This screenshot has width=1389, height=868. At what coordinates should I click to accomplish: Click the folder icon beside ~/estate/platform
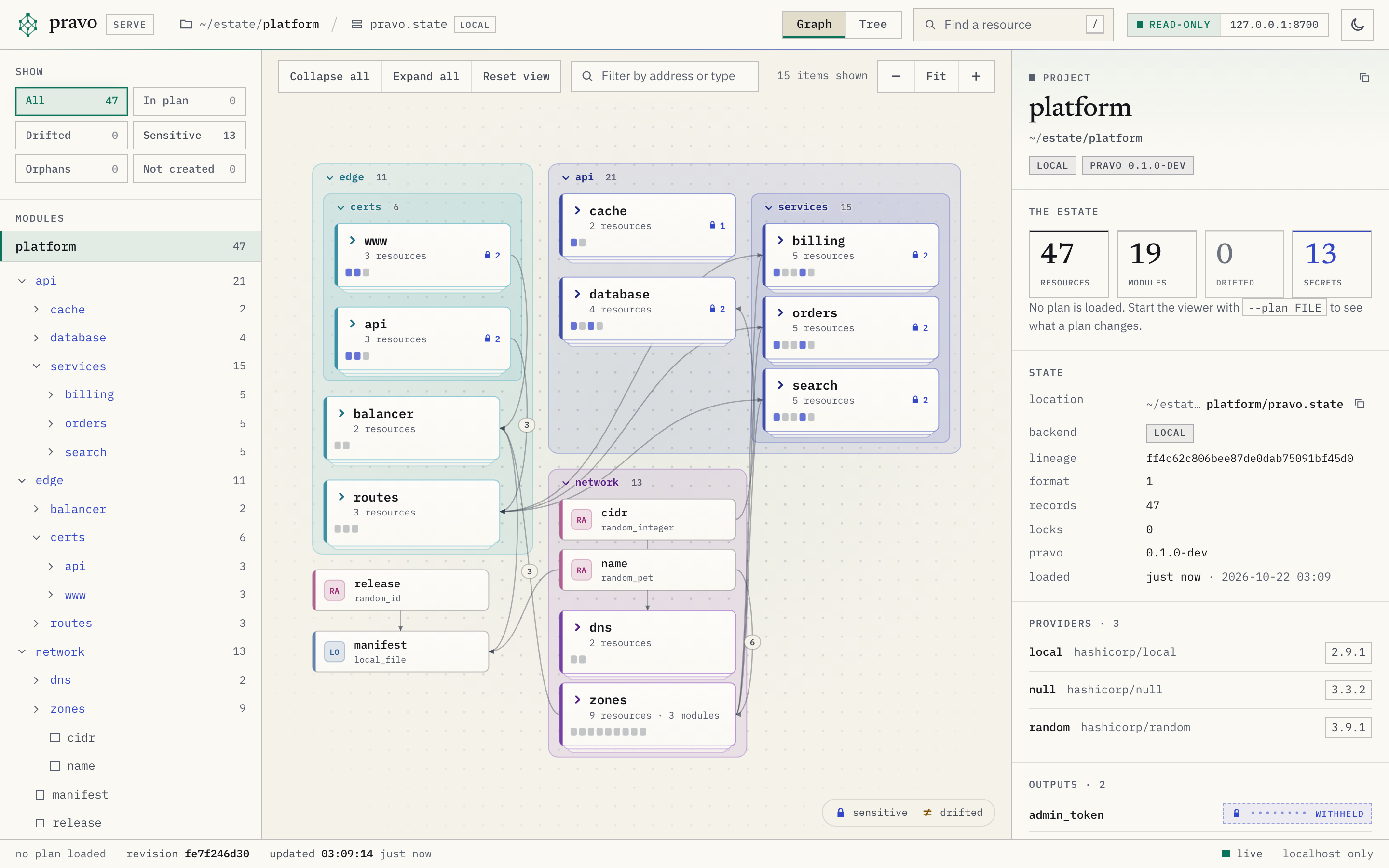pos(185,24)
